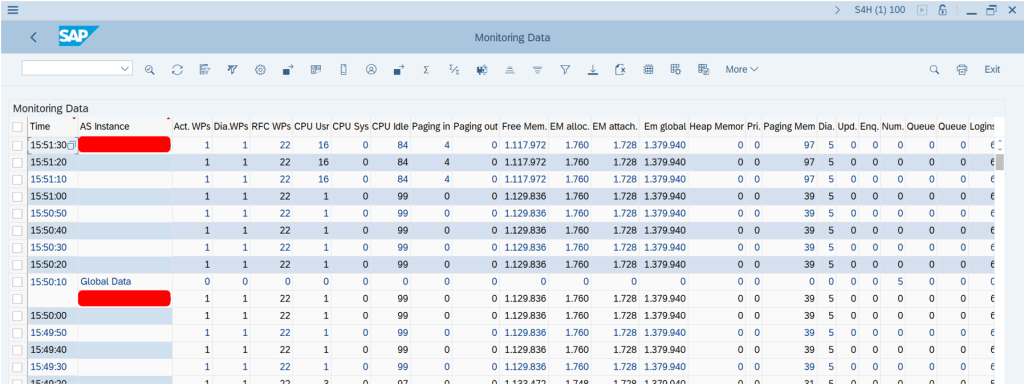The height and width of the screenshot is (385, 1024).
Task: Sort in ascending order
Action: pos(510,69)
